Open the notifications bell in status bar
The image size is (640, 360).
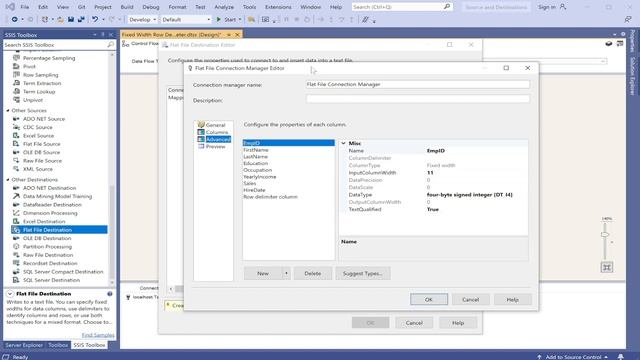(620, 357)
